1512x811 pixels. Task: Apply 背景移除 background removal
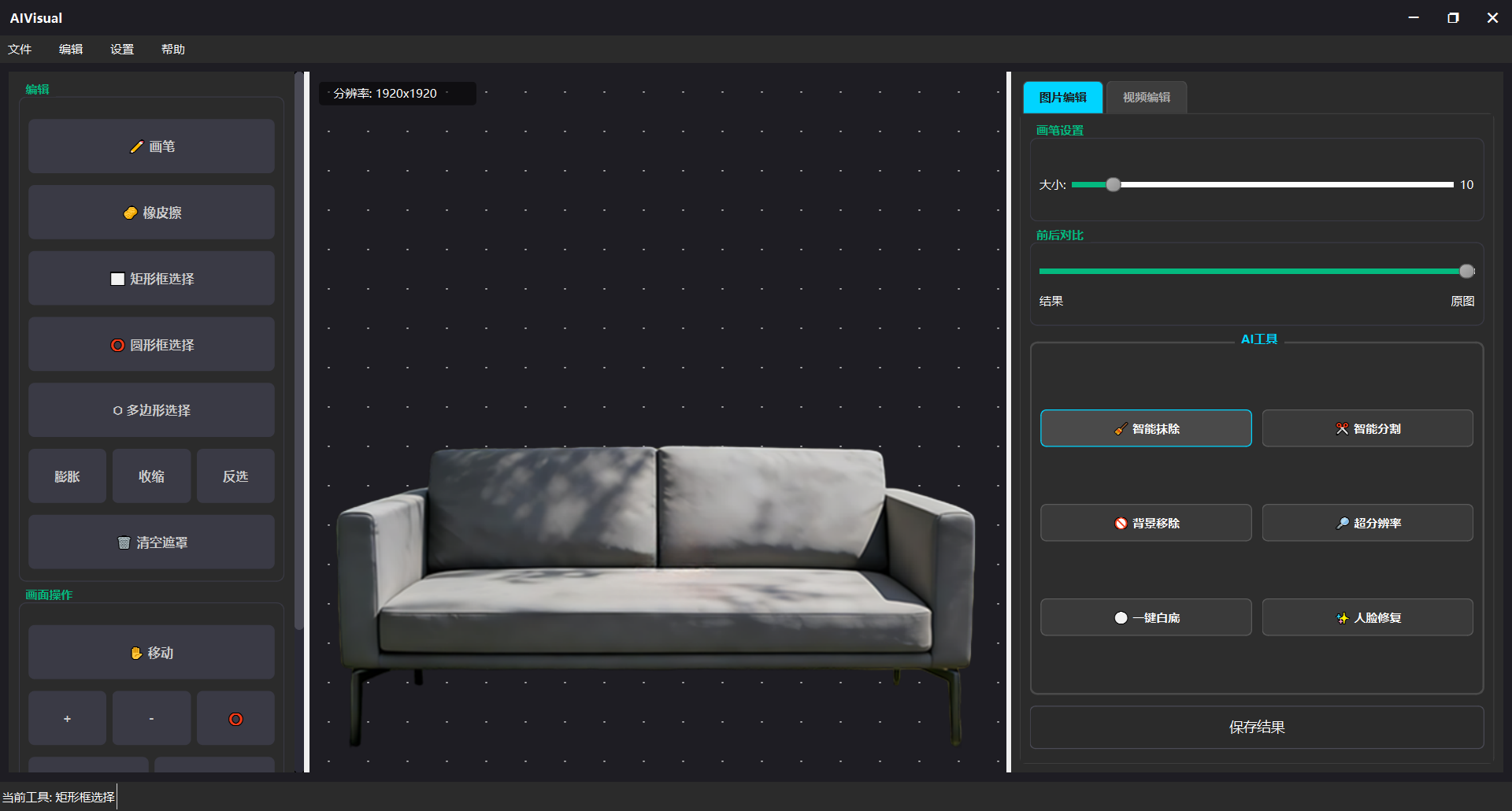click(x=1145, y=523)
